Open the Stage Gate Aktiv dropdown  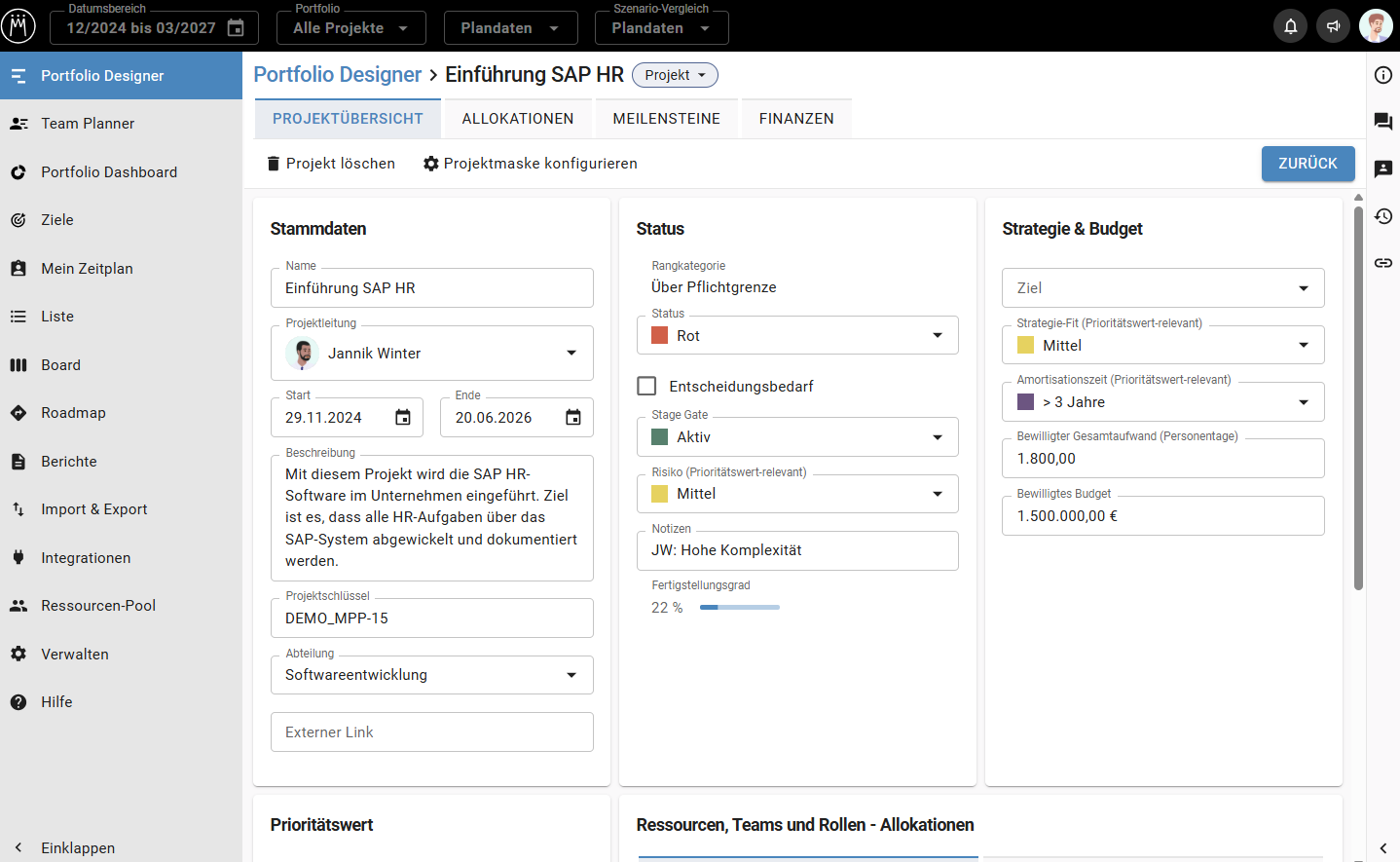pos(798,437)
